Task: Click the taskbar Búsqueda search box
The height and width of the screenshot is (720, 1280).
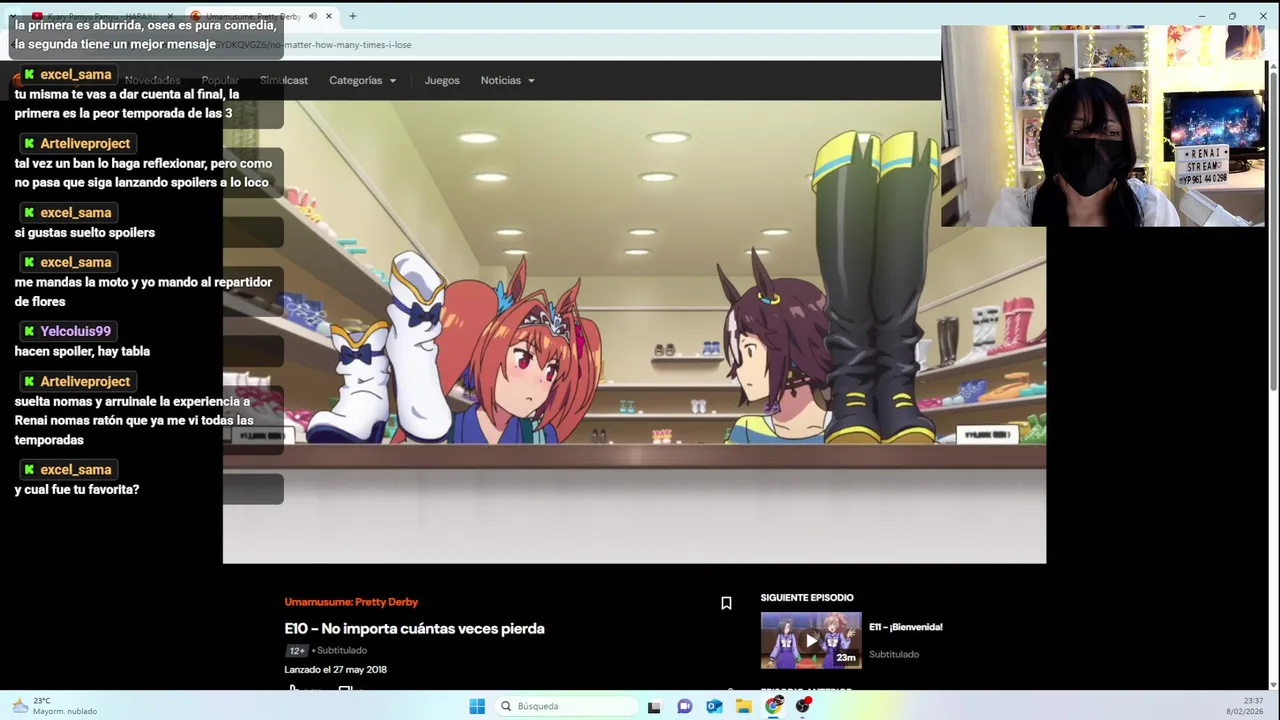Action: click(x=566, y=706)
